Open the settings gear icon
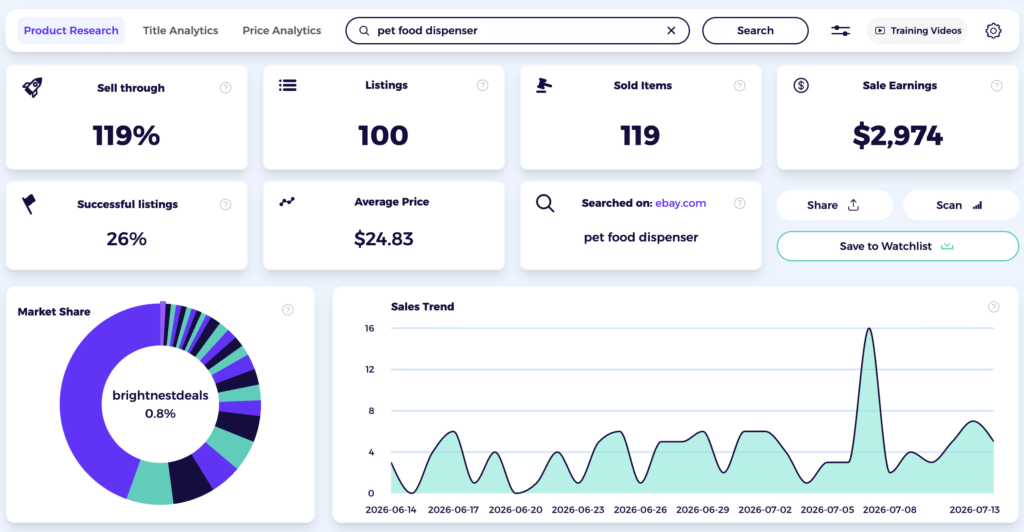The height and width of the screenshot is (532, 1024). [x=993, y=31]
